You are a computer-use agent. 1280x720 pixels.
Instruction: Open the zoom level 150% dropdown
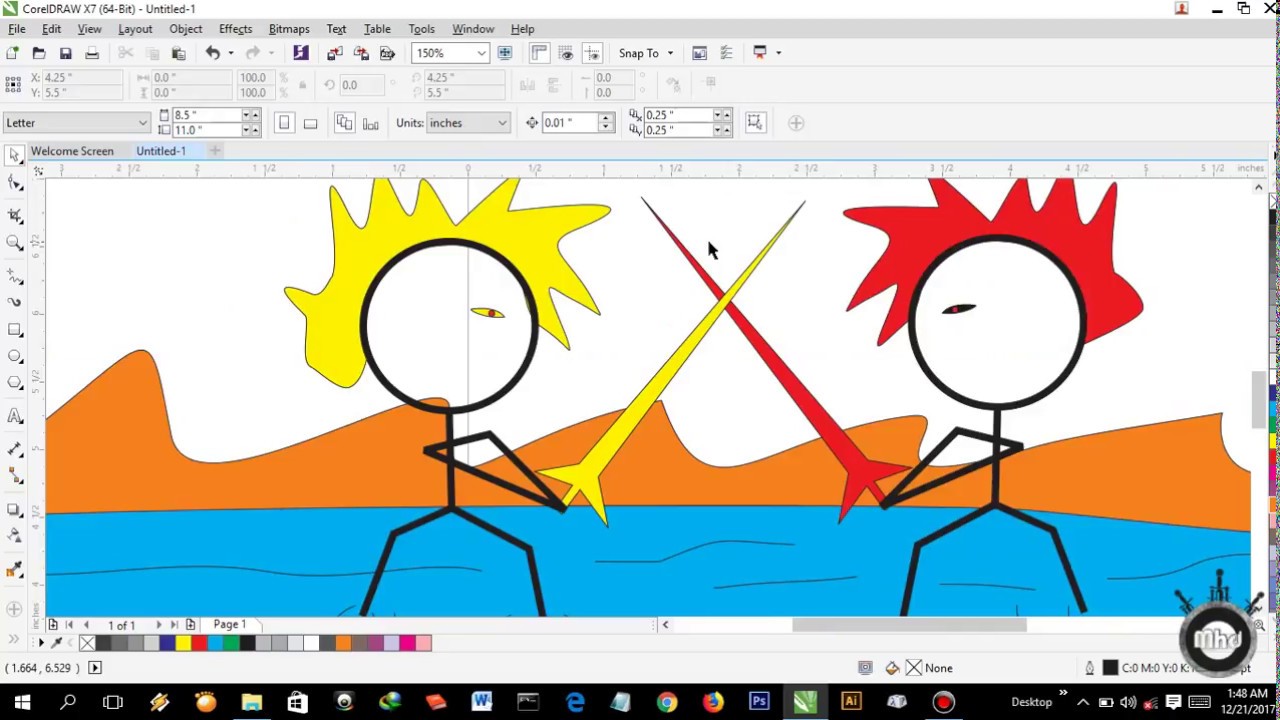click(x=481, y=53)
